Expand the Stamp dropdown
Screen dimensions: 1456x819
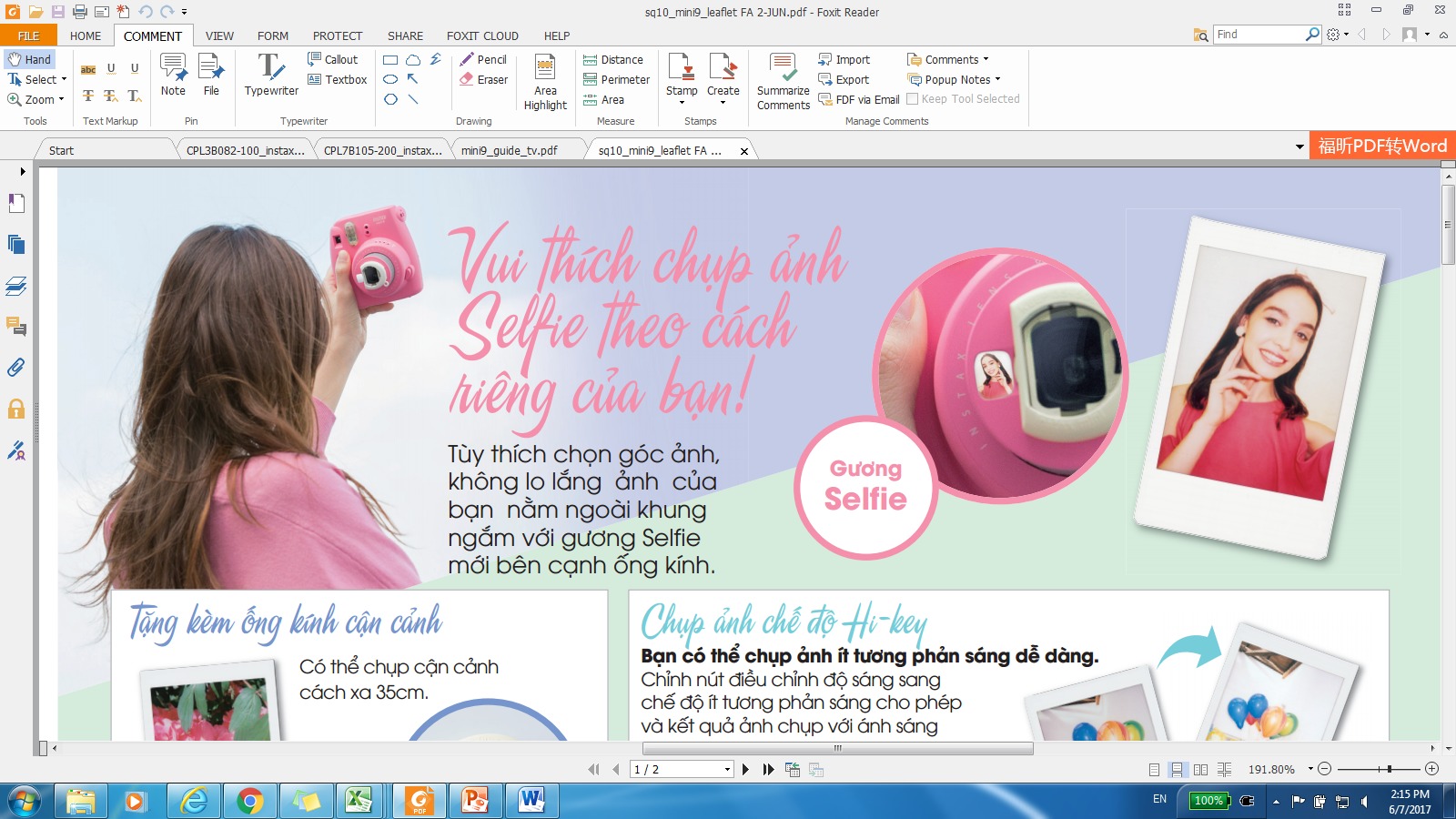pos(682,102)
